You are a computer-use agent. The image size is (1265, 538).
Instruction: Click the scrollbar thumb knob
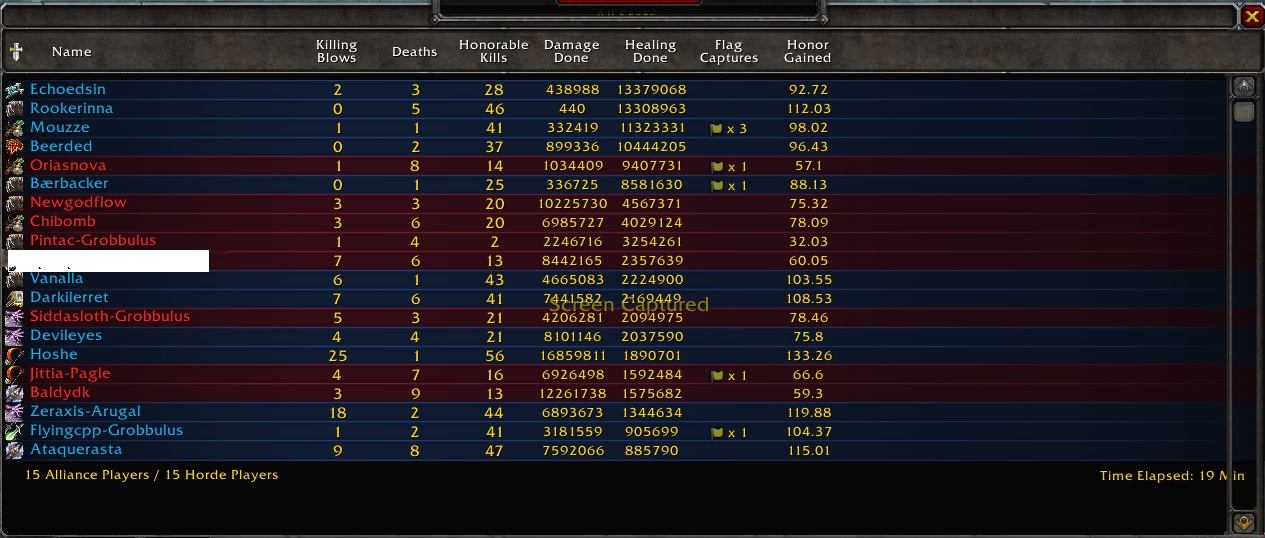(x=1244, y=112)
